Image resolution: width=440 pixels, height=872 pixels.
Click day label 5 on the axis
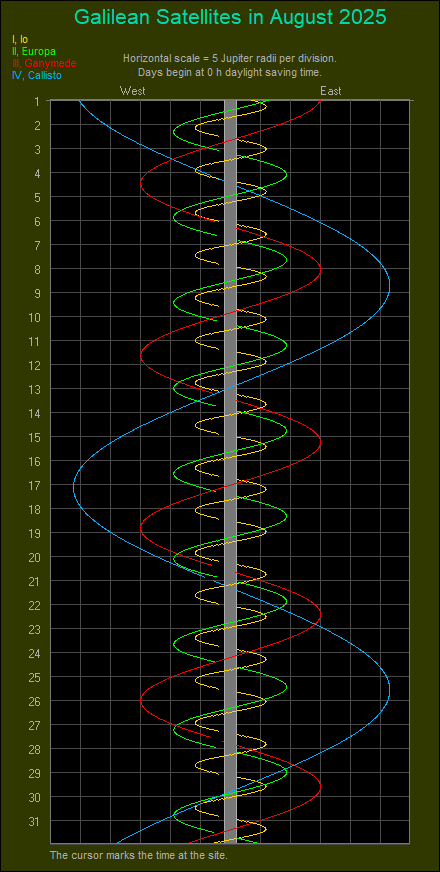[37, 197]
